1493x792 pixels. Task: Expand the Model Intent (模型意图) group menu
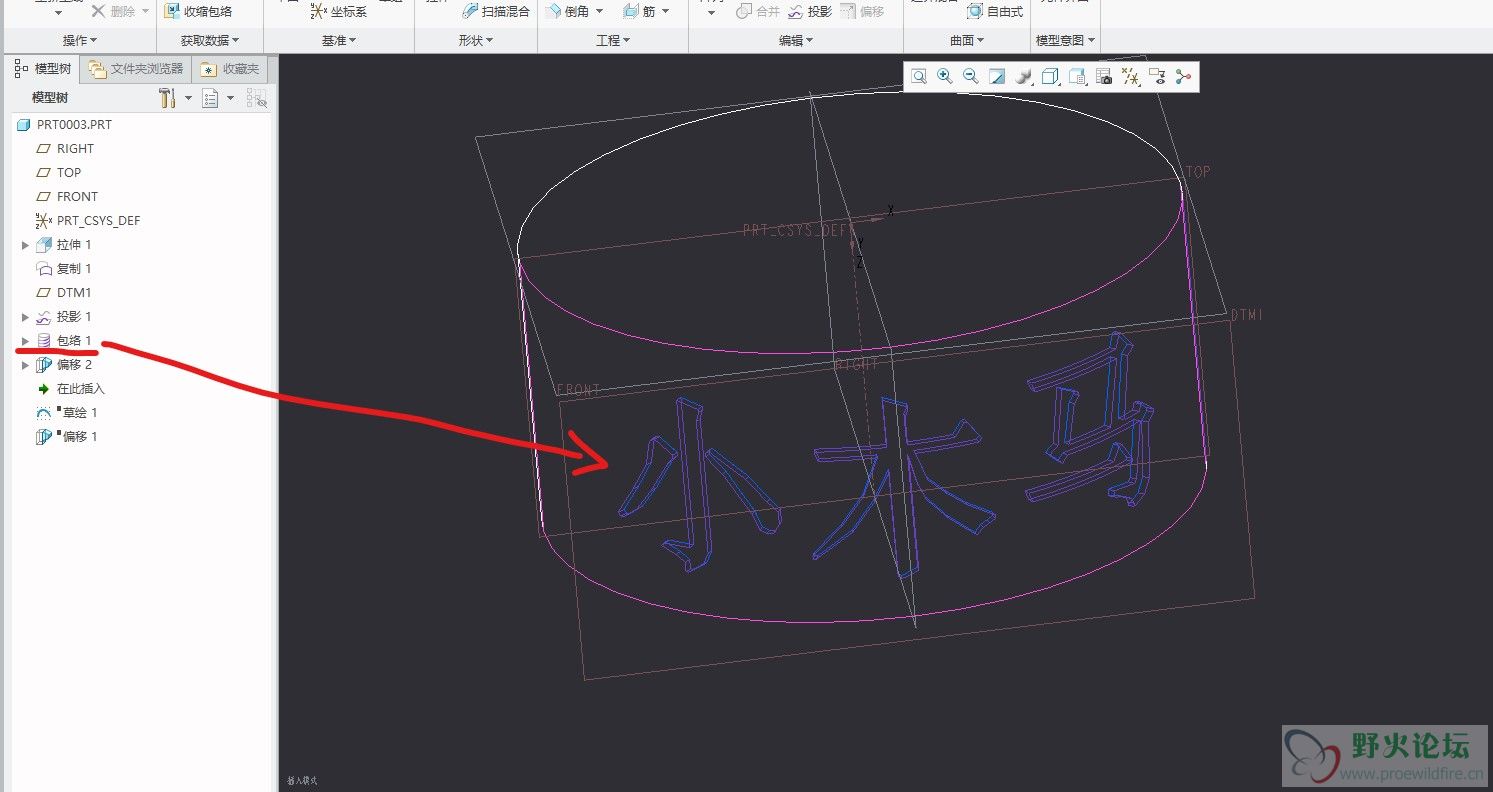(1066, 40)
